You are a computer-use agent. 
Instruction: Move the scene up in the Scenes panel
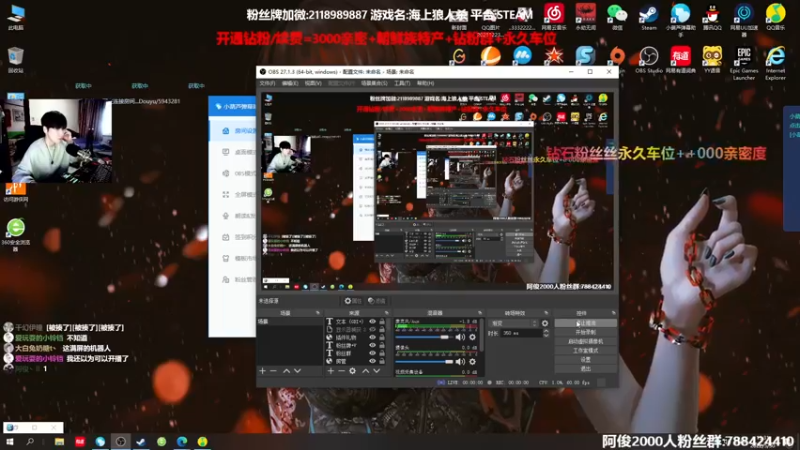[x=286, y=371]
